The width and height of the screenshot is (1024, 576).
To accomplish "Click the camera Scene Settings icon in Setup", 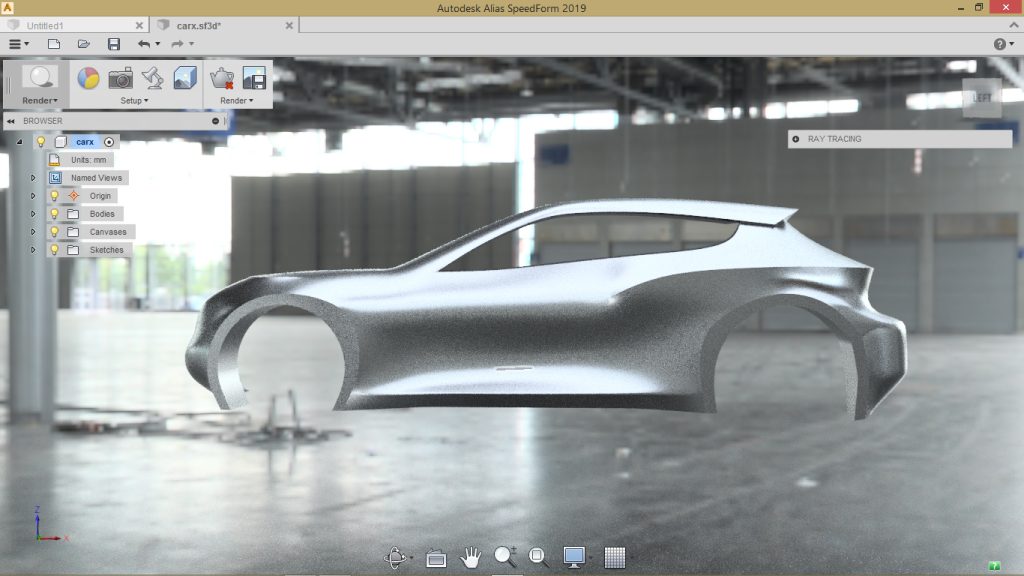I will click(120, 79).
